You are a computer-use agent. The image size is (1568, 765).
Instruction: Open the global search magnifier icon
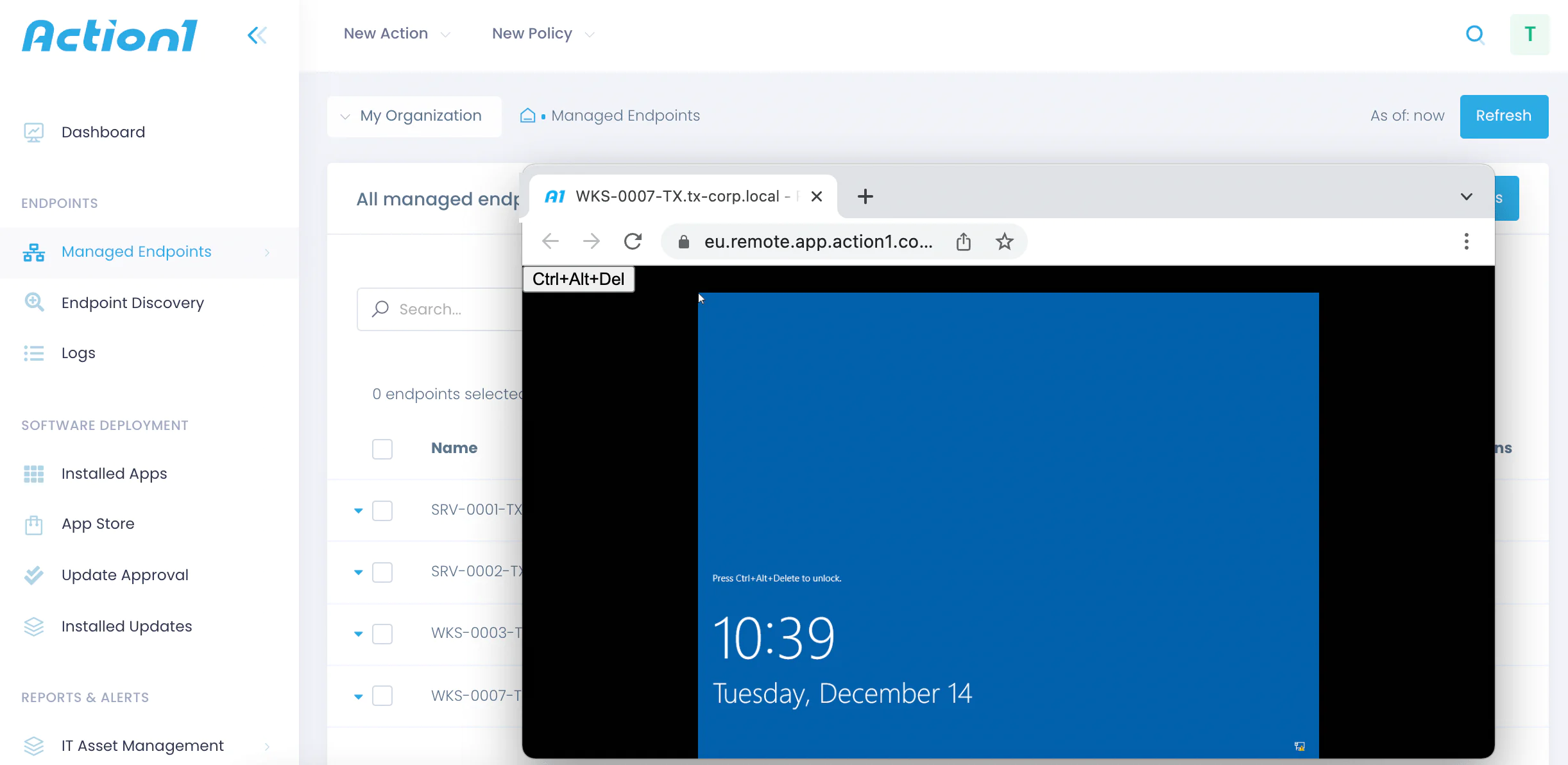pyautogui.click(x=1476, y=34)
